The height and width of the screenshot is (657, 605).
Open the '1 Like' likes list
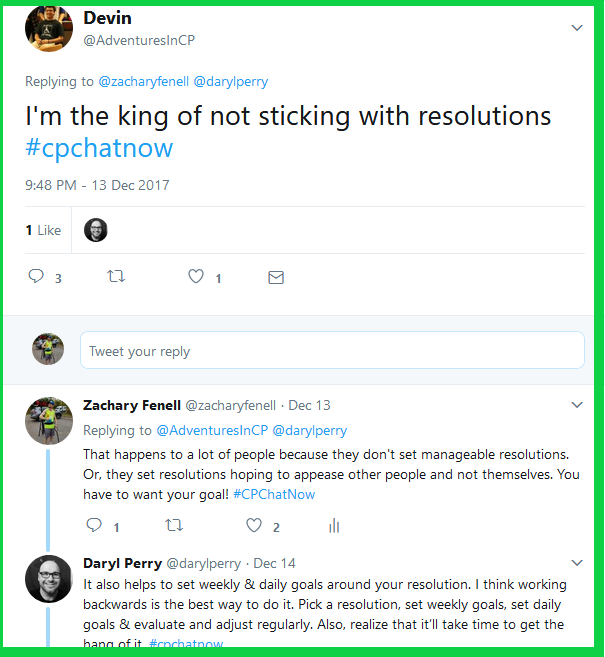(43, 230)
